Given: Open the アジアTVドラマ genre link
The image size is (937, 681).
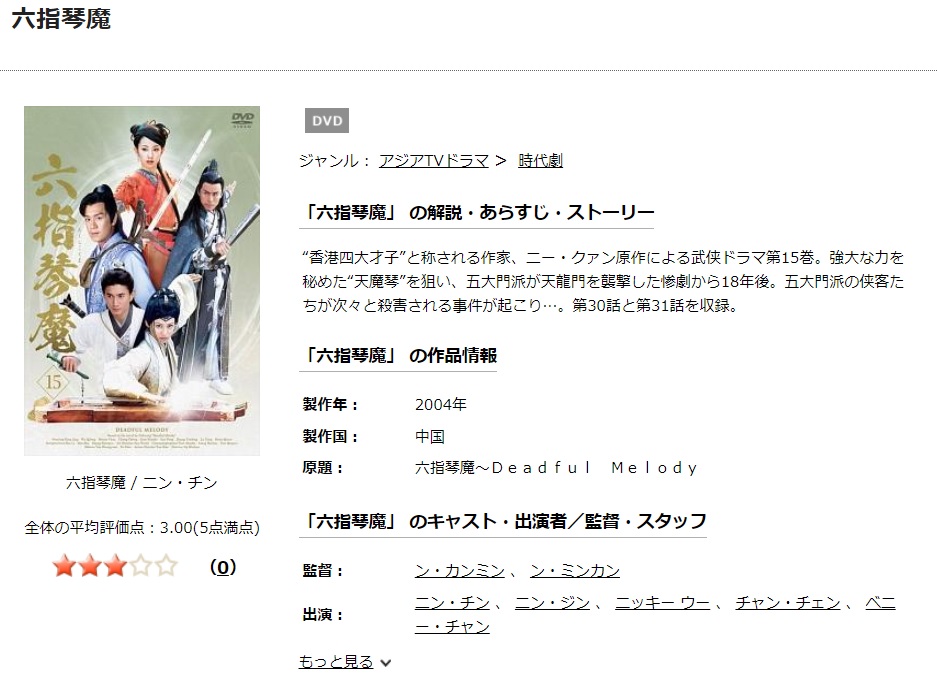Looking at the screenshot, I should click(x=434, y=161).
